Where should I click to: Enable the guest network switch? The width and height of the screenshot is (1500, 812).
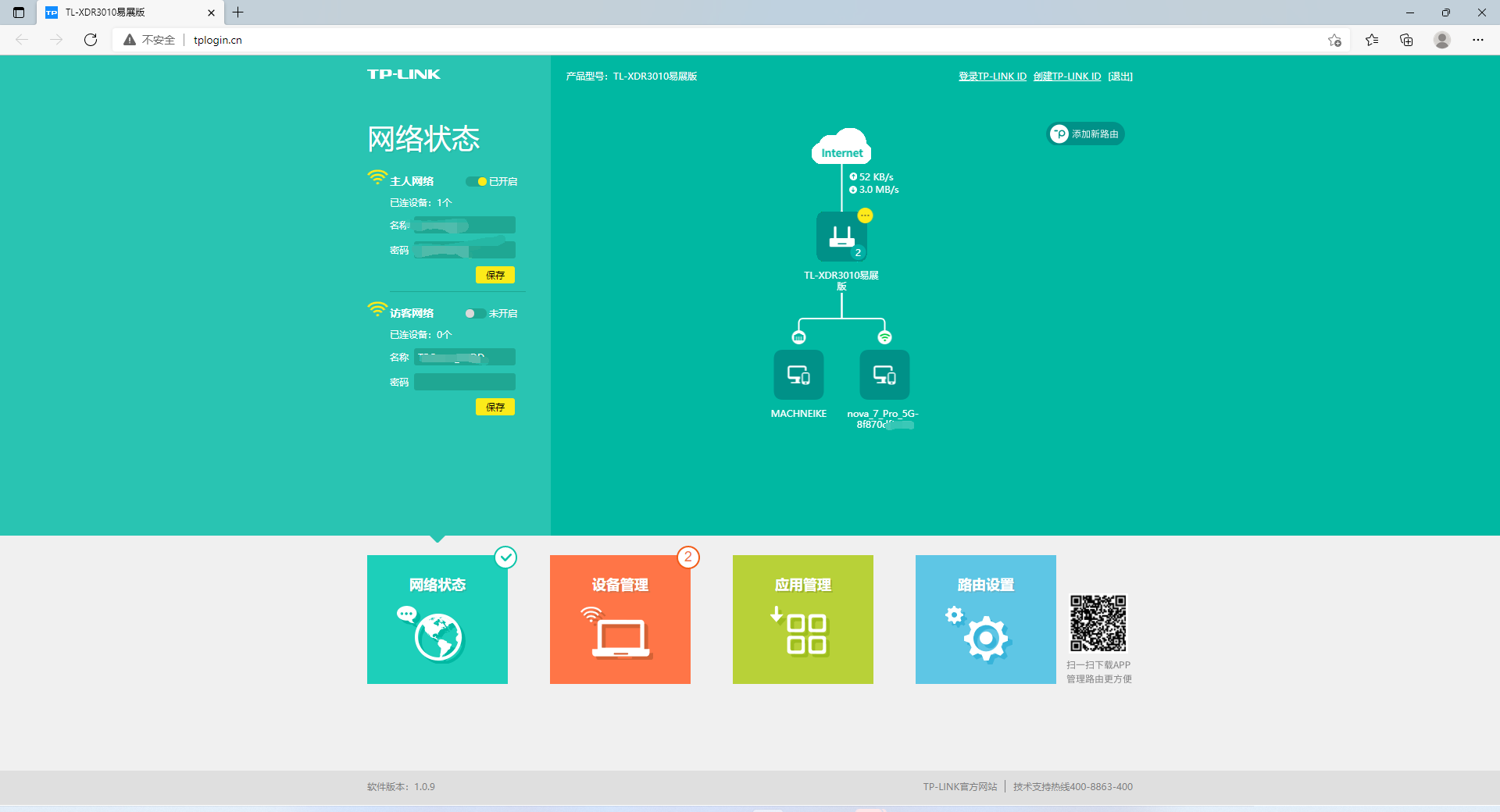tap(475, 313)
